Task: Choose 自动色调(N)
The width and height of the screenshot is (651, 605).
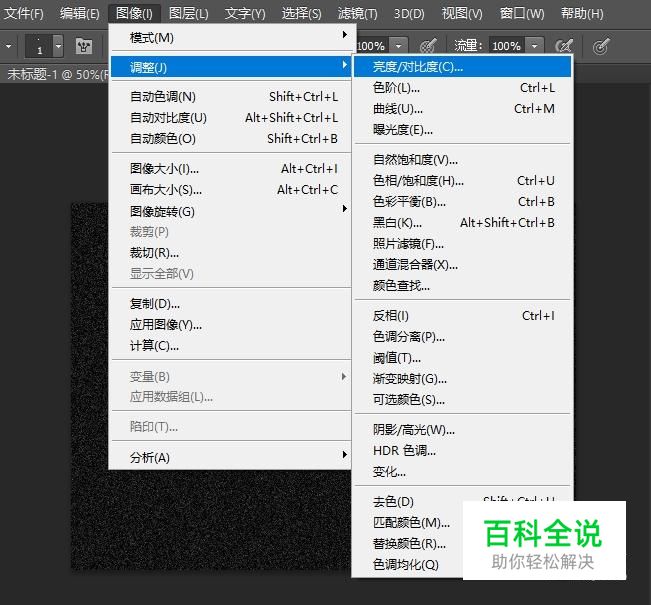Action: tap(232, 97)
